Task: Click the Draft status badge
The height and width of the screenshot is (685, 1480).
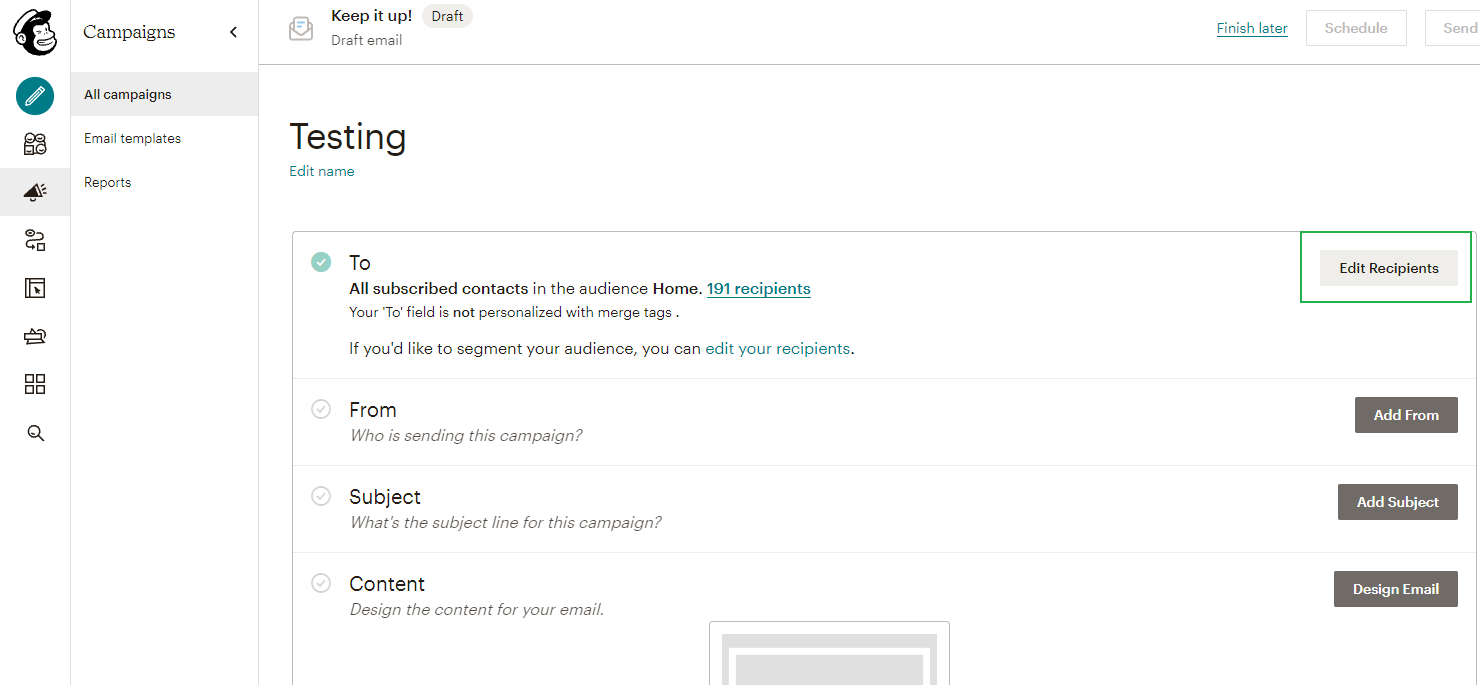Action: (447, 16)
